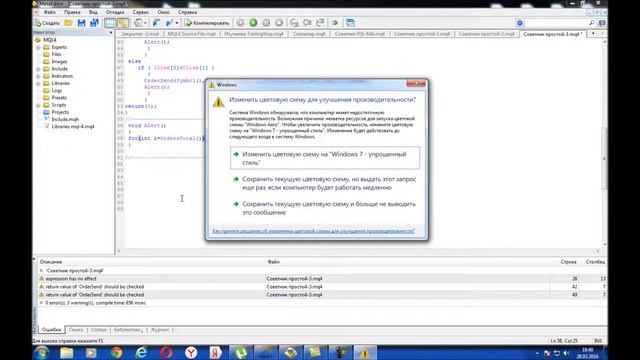
Task: Switch to the Советник простой-2.mq4 tab
Action: tap(486, 34)
